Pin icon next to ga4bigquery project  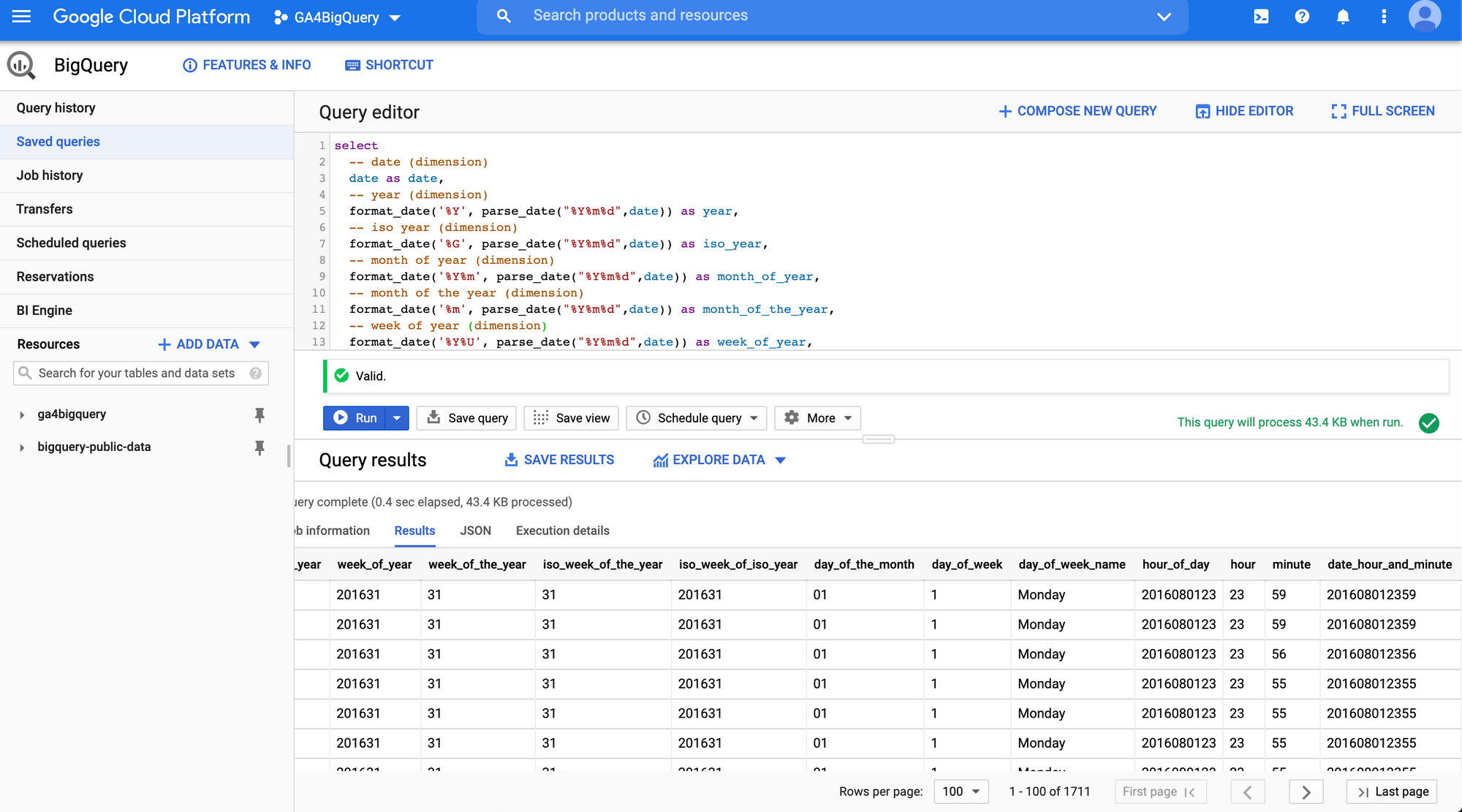[x=260, y=414]
